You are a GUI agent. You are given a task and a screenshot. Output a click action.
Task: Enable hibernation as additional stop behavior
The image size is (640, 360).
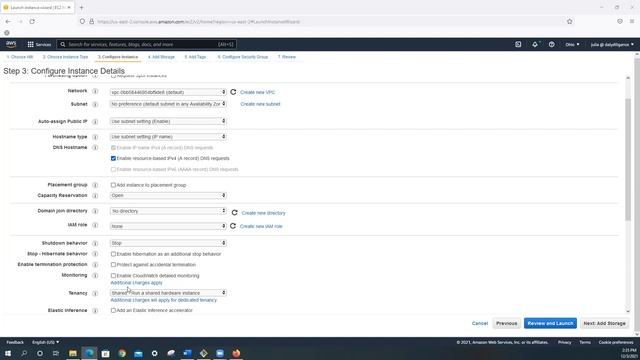pos(113,254)
